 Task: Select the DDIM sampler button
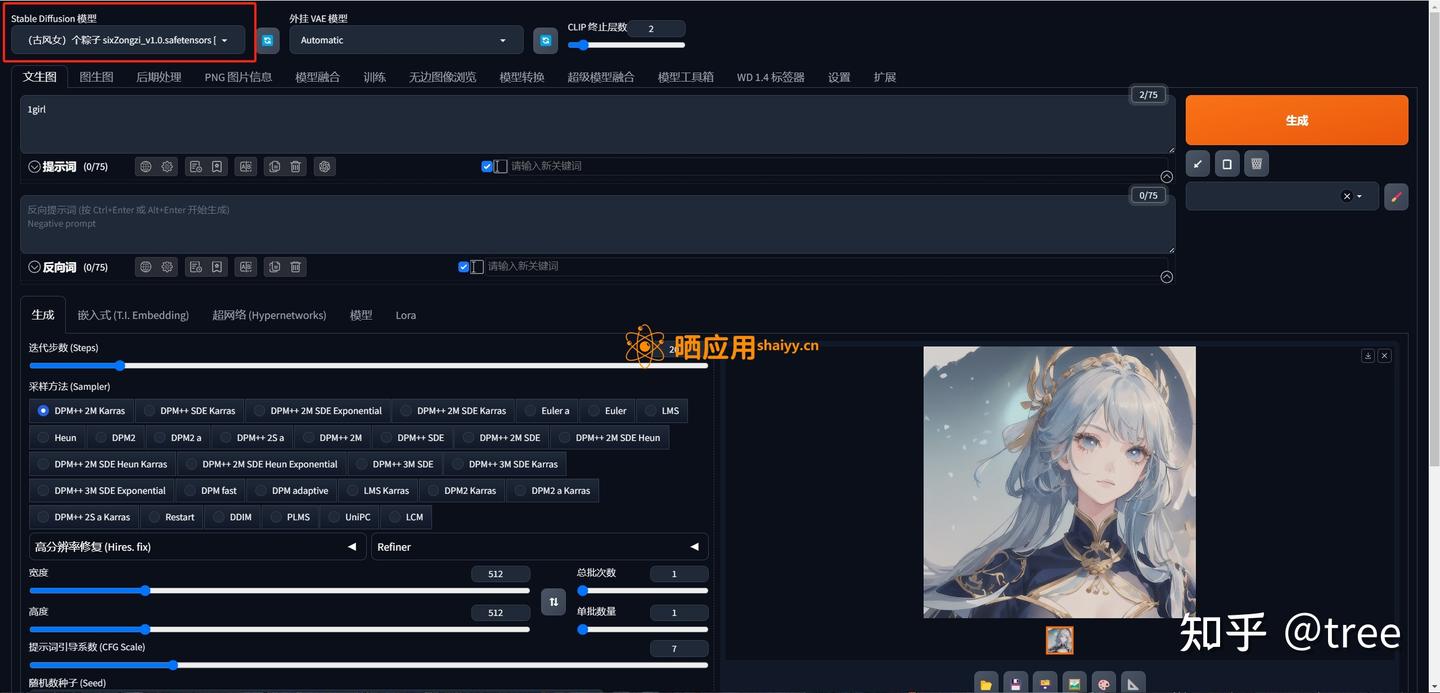click(231, 517)
